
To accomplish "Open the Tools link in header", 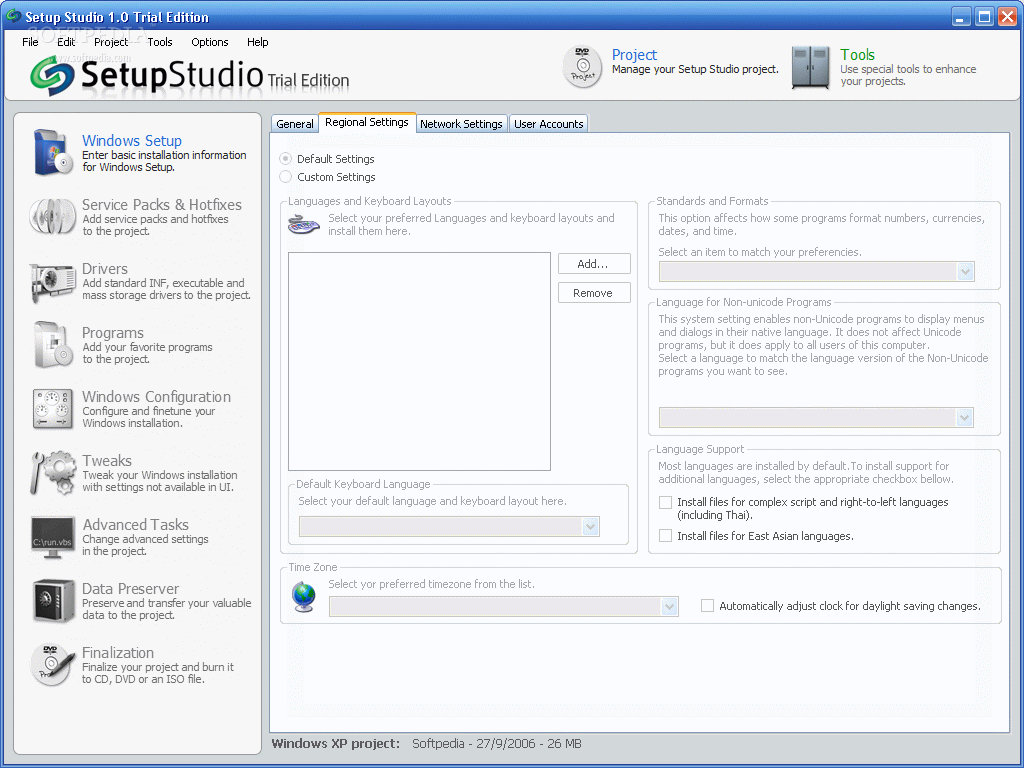I will coord(857,55).
